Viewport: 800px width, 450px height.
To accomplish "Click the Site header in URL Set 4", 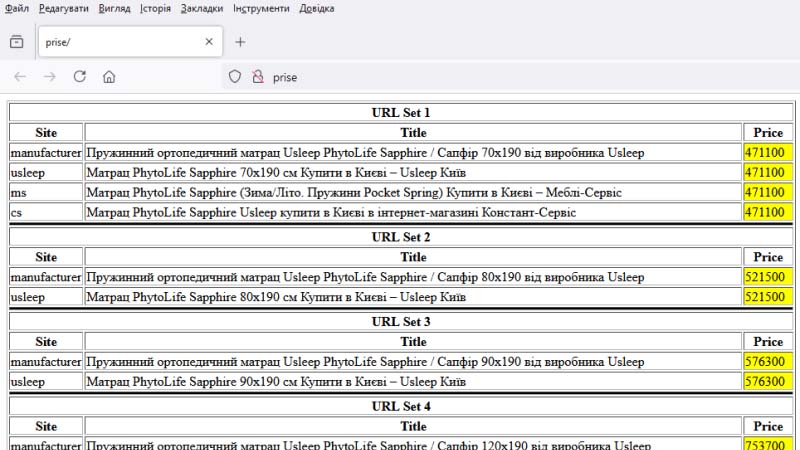I will point(46,427).
